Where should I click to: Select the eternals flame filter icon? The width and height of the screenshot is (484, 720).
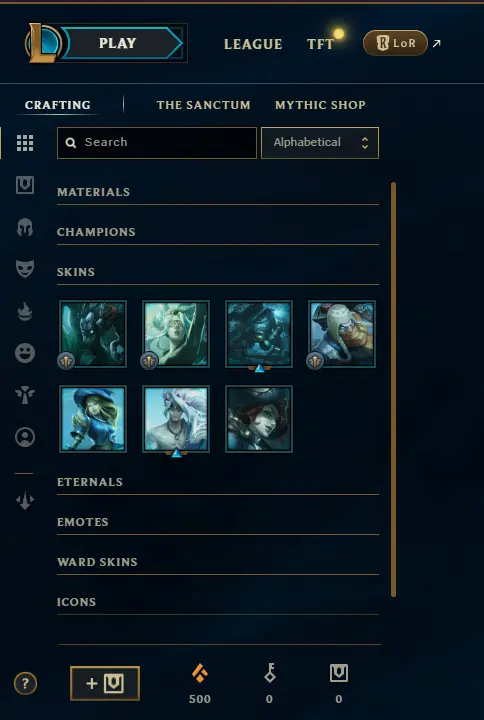click(x=25, y=312)
